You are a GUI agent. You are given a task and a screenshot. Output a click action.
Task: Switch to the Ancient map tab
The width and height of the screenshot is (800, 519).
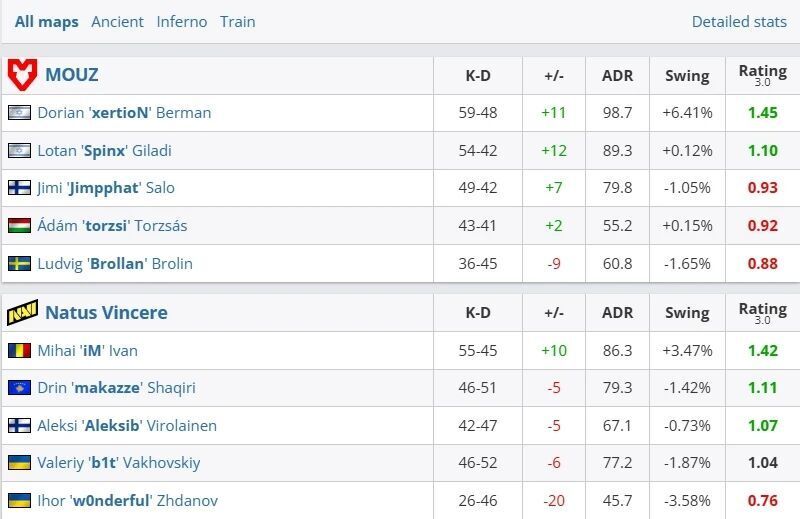click(x=117, y=21)
